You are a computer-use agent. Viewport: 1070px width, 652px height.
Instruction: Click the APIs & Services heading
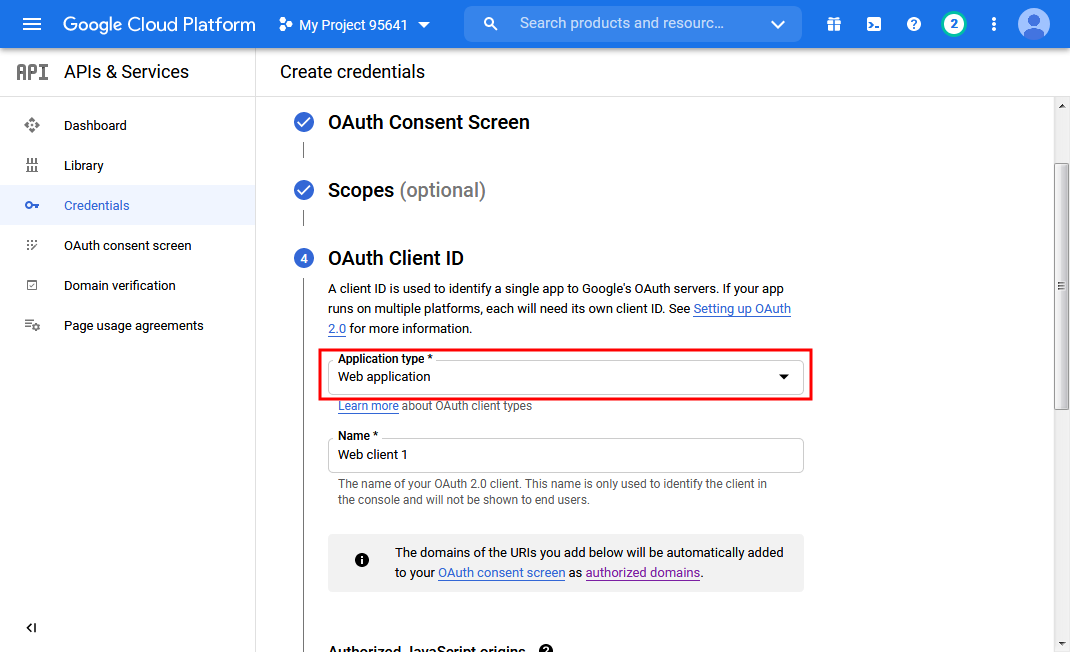point(126,72)
